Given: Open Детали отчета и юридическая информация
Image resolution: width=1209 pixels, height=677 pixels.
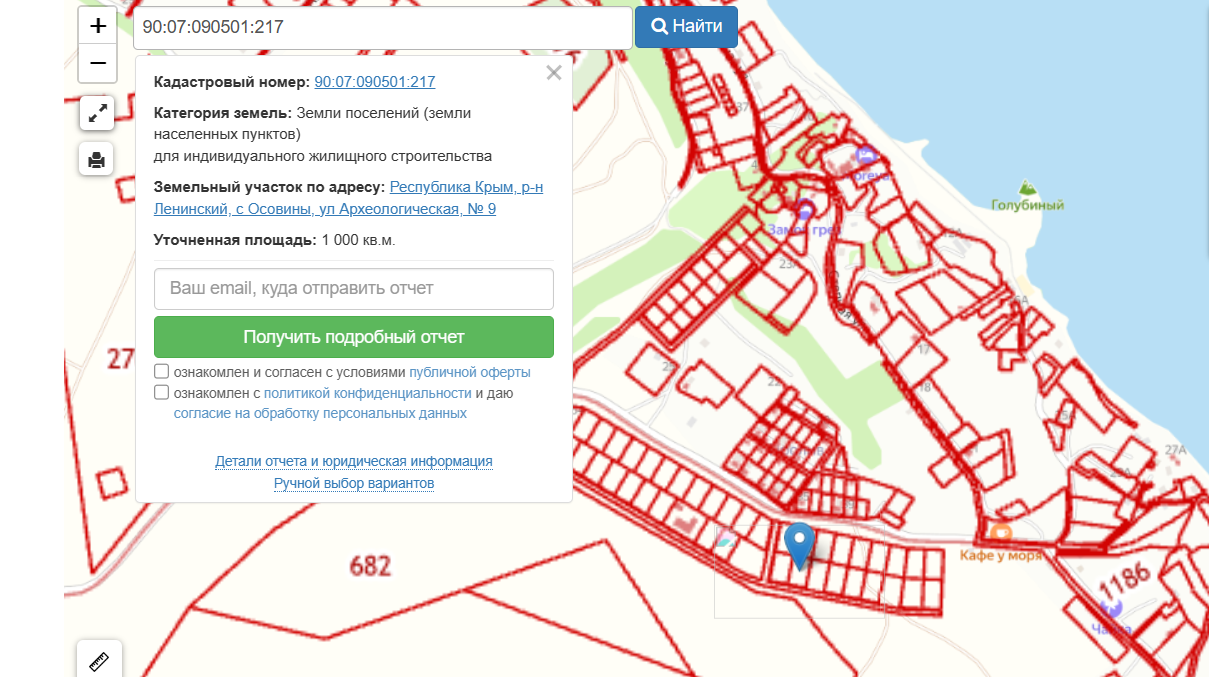Looking at the screenshot, I should (x=354, y=461).
